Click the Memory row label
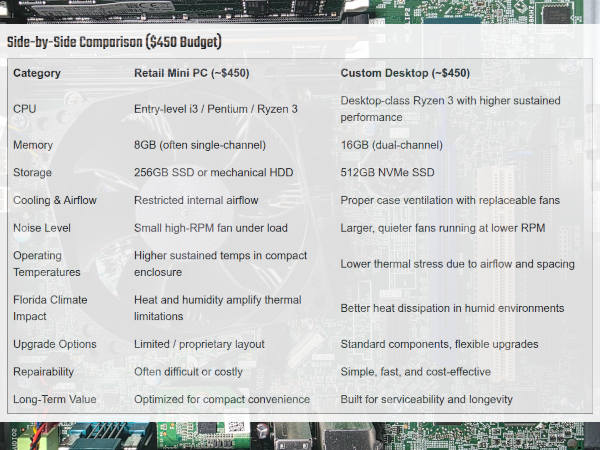 tap(33, 144)
